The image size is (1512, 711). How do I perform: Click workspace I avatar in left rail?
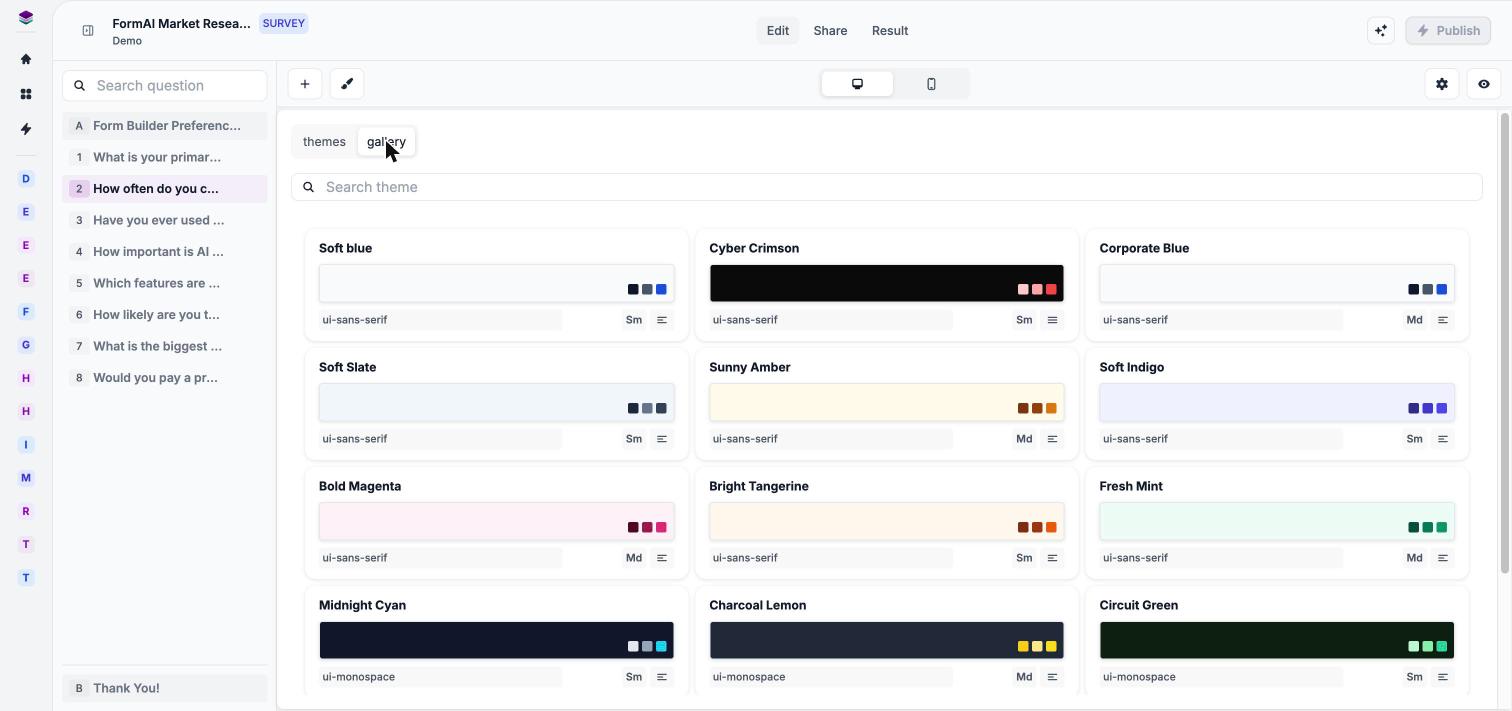point(26,445)
